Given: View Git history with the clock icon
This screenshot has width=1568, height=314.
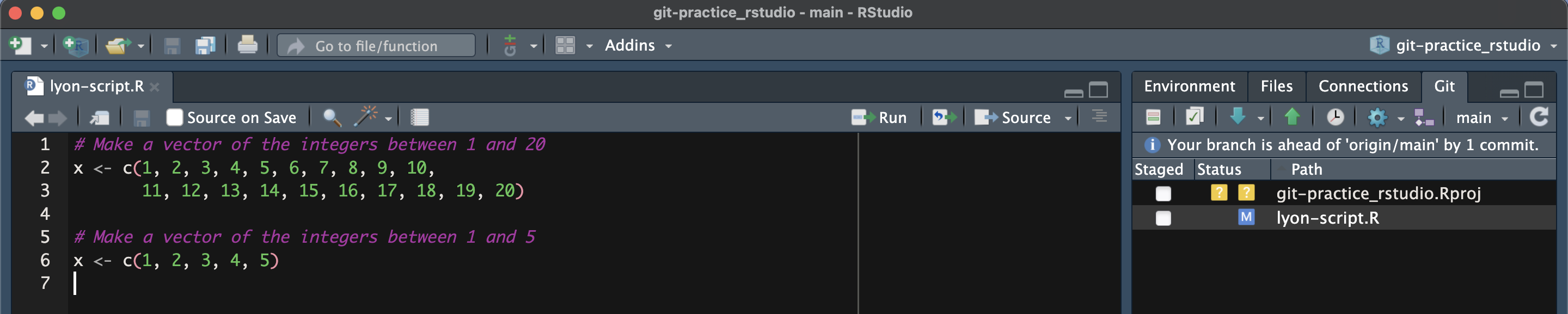Looking at the screenshot, I should tap(1334, 117).
